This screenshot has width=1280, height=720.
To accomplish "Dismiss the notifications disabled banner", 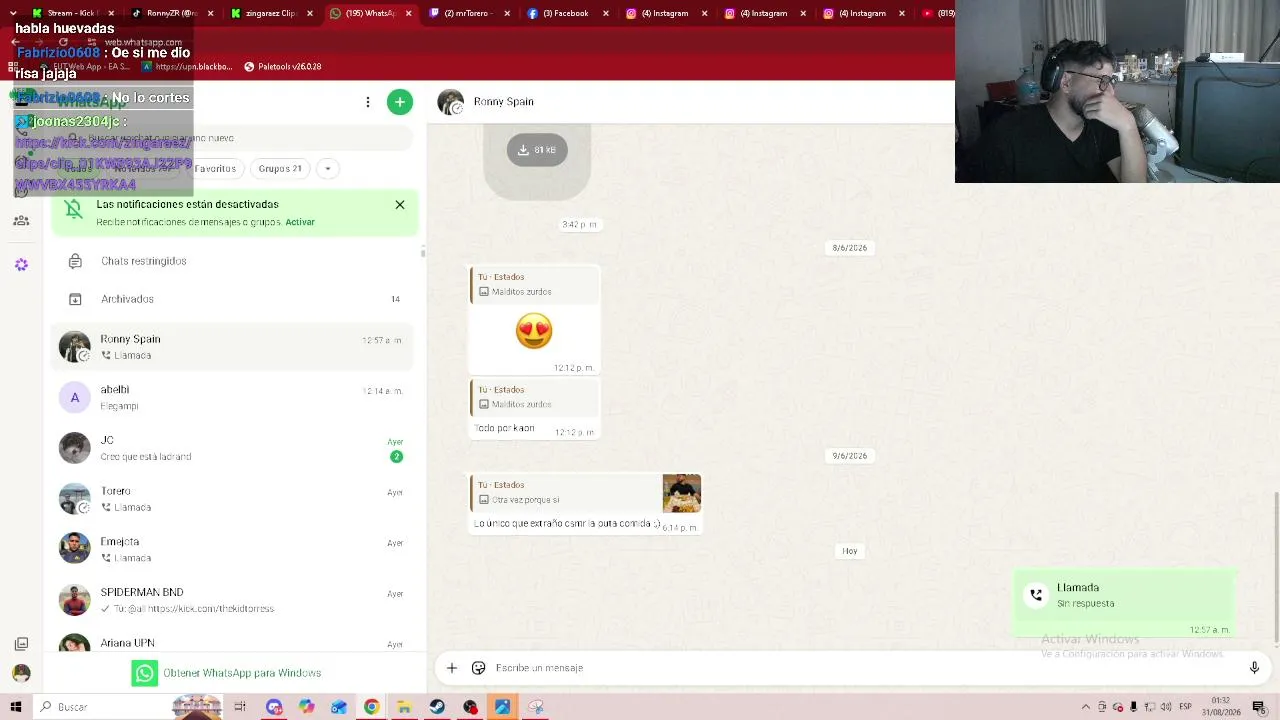I will click(400, 204).
